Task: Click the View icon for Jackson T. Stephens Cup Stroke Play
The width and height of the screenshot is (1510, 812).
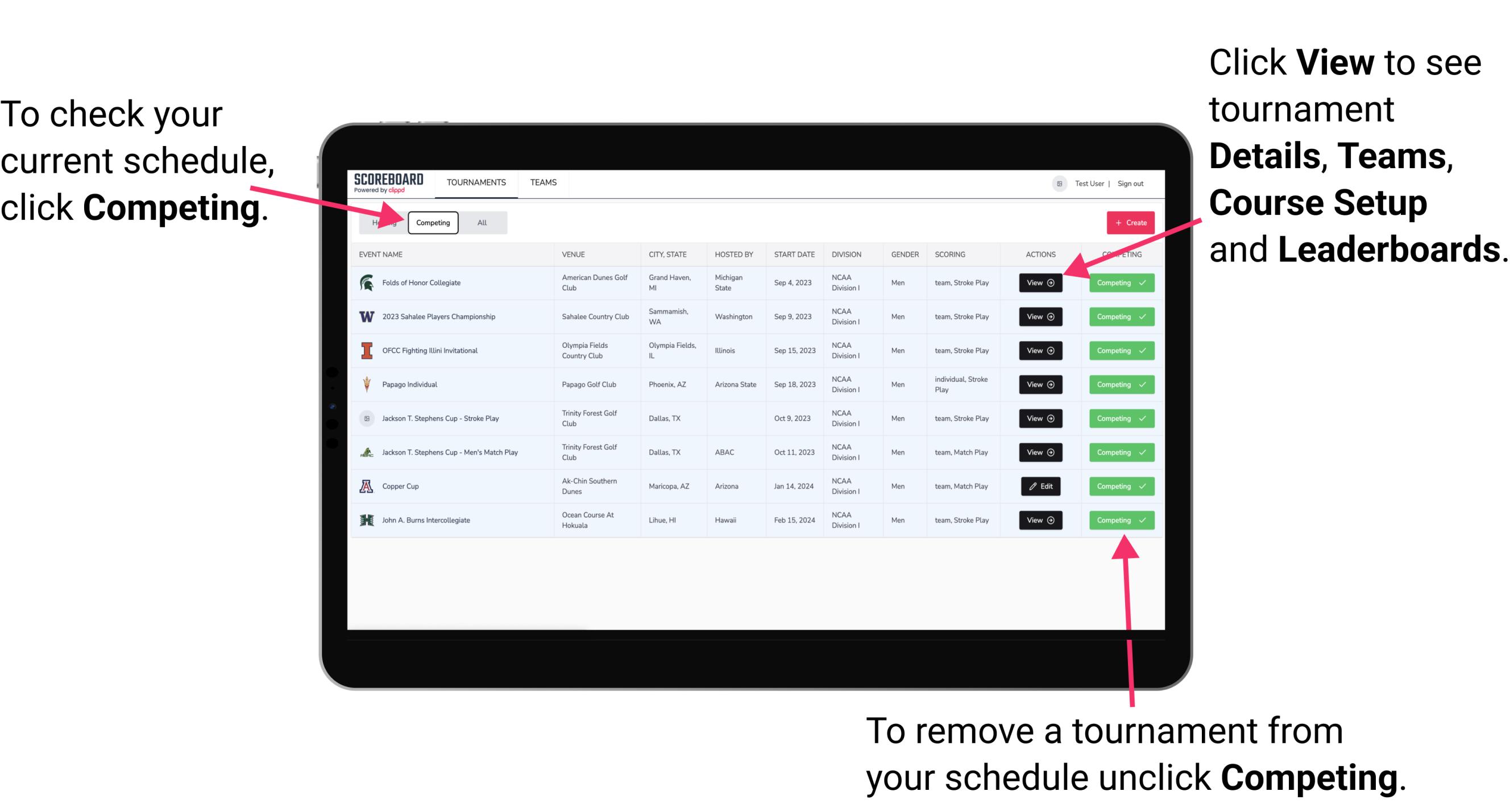Action: point(1040,418)
